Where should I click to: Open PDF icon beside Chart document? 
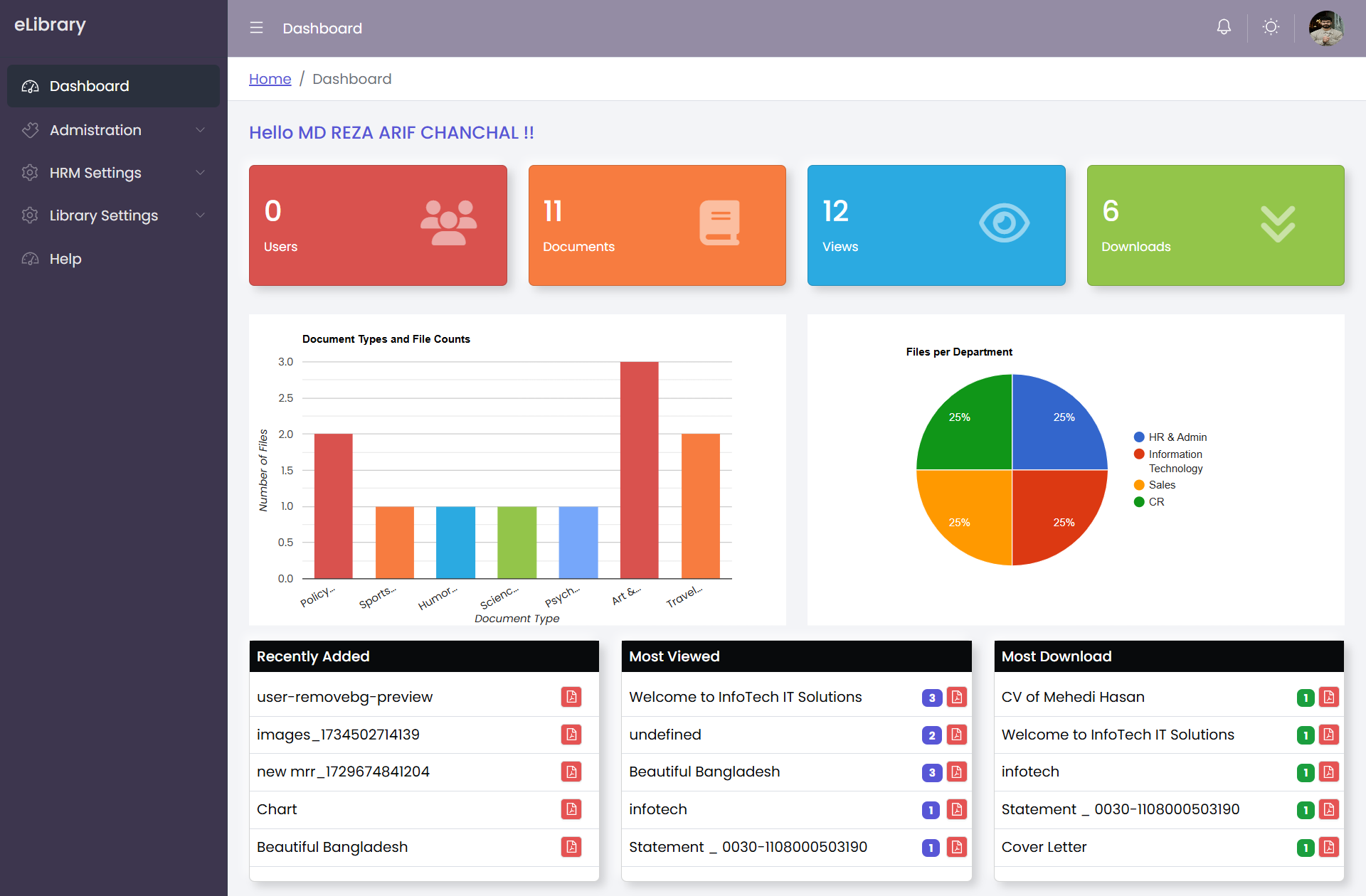coord(571,809)
